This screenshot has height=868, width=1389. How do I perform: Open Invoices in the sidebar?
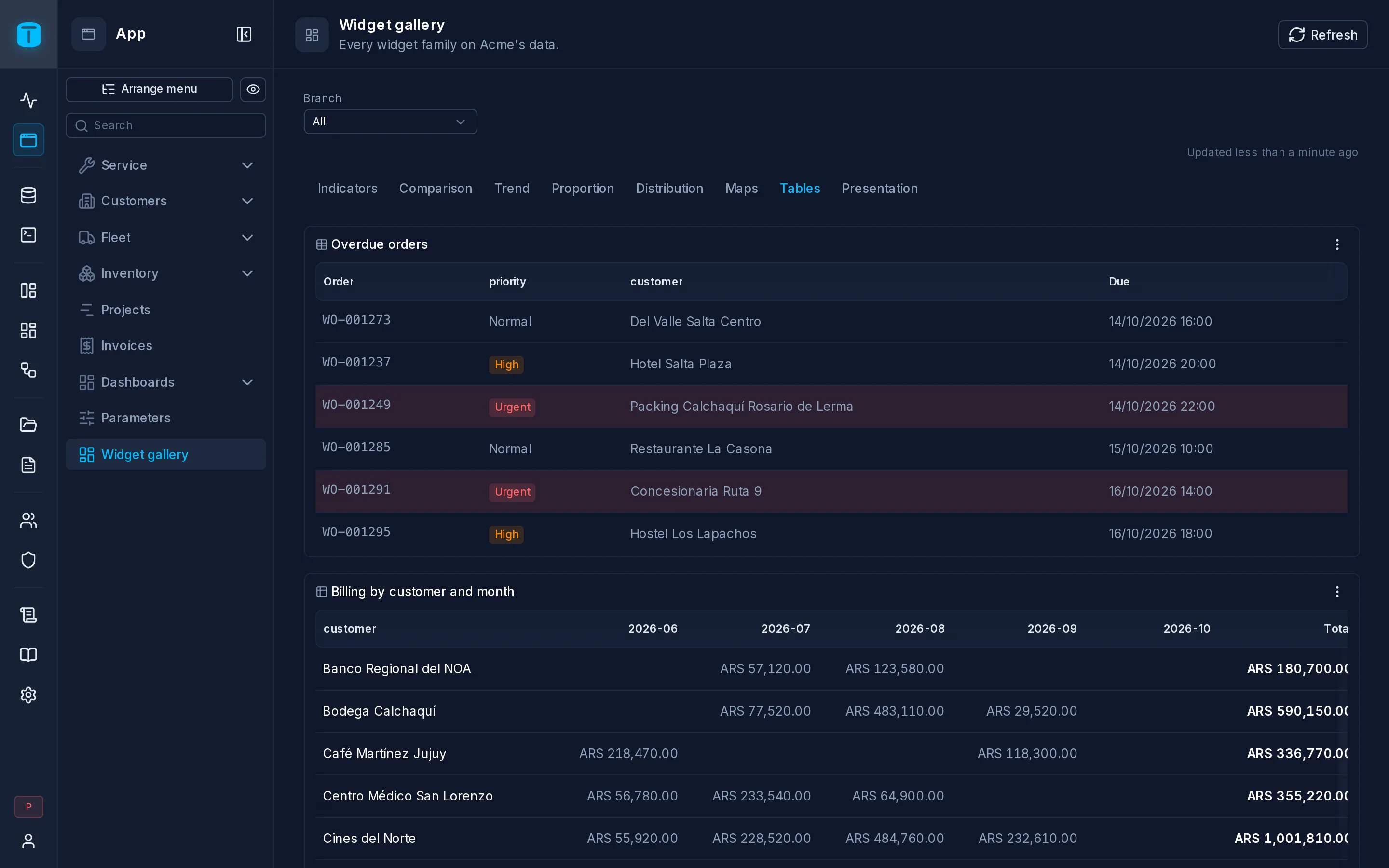point(166,346)
